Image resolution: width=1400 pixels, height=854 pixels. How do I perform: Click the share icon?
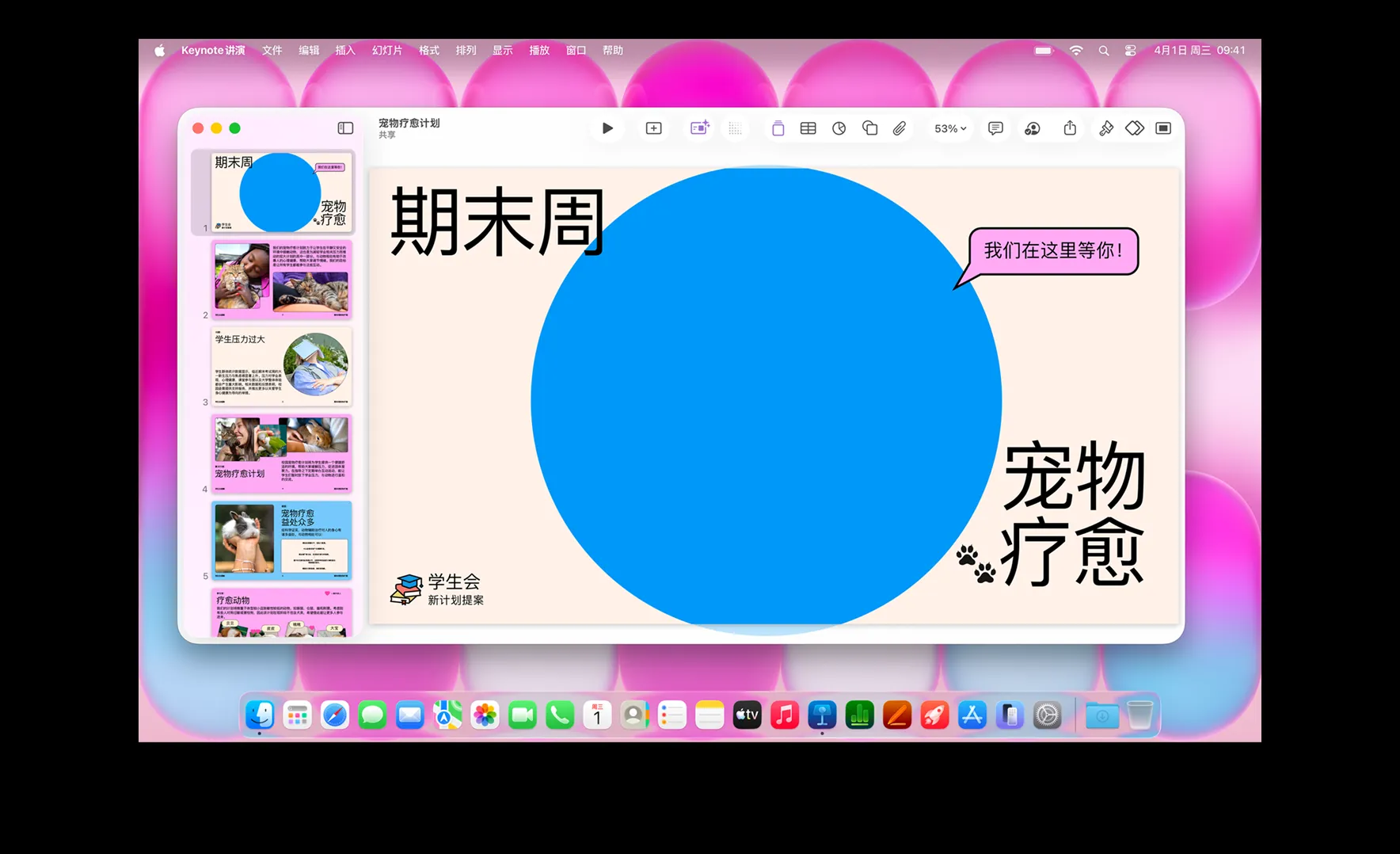click(1070, 128)
